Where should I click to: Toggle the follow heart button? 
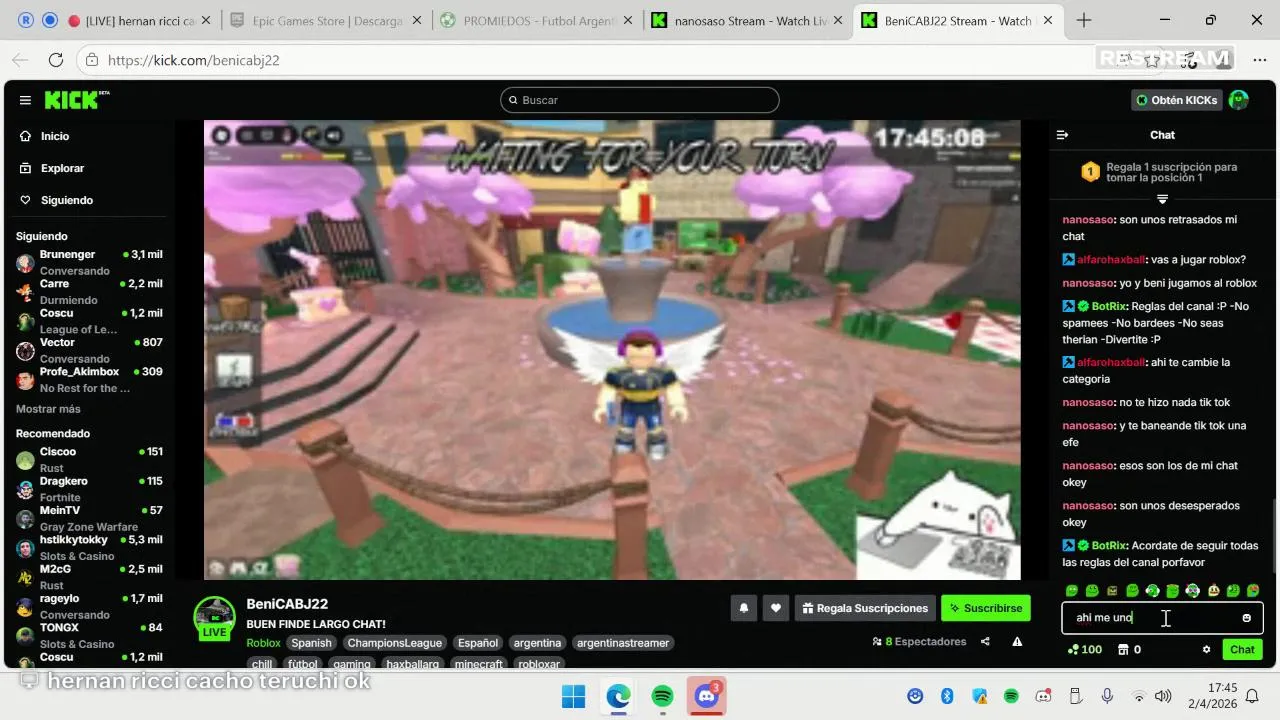pyautogui.click(x=775, y=608)
